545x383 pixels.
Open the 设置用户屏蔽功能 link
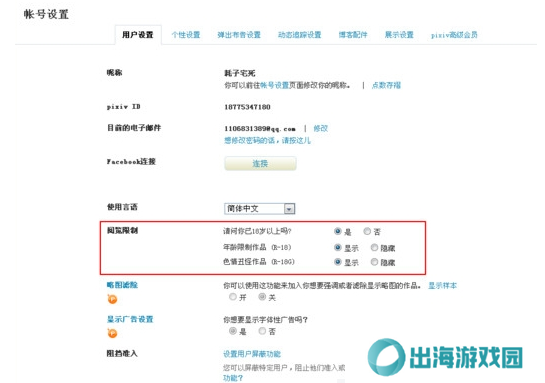pos(252,354)
